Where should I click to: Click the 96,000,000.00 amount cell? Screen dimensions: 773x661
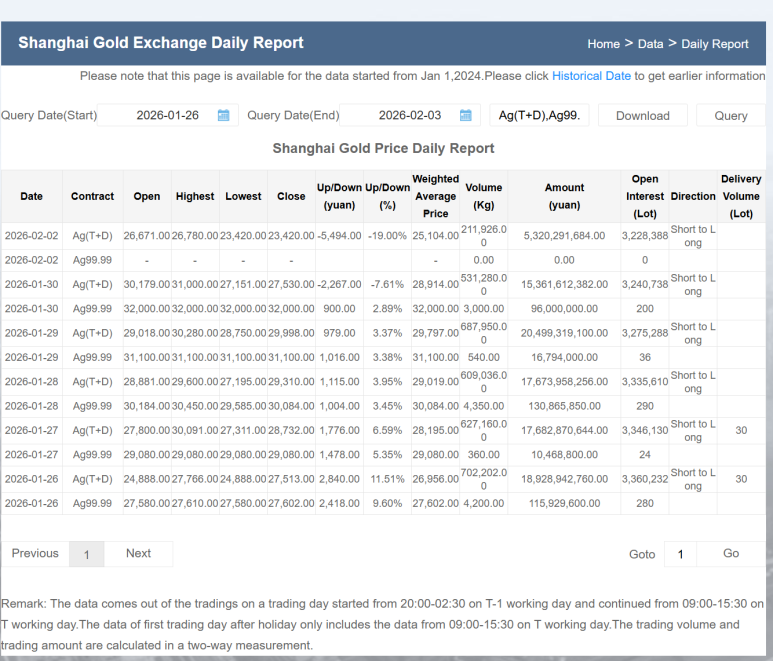(564, 309)
